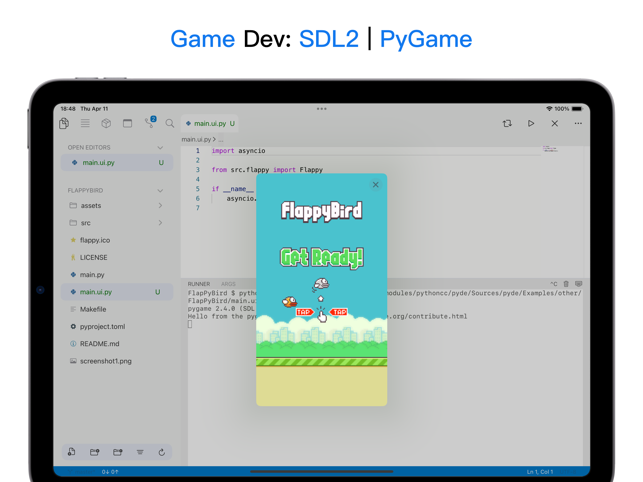
Task: Click the refresh icon in sidebar footer
Action: [162, 452]
